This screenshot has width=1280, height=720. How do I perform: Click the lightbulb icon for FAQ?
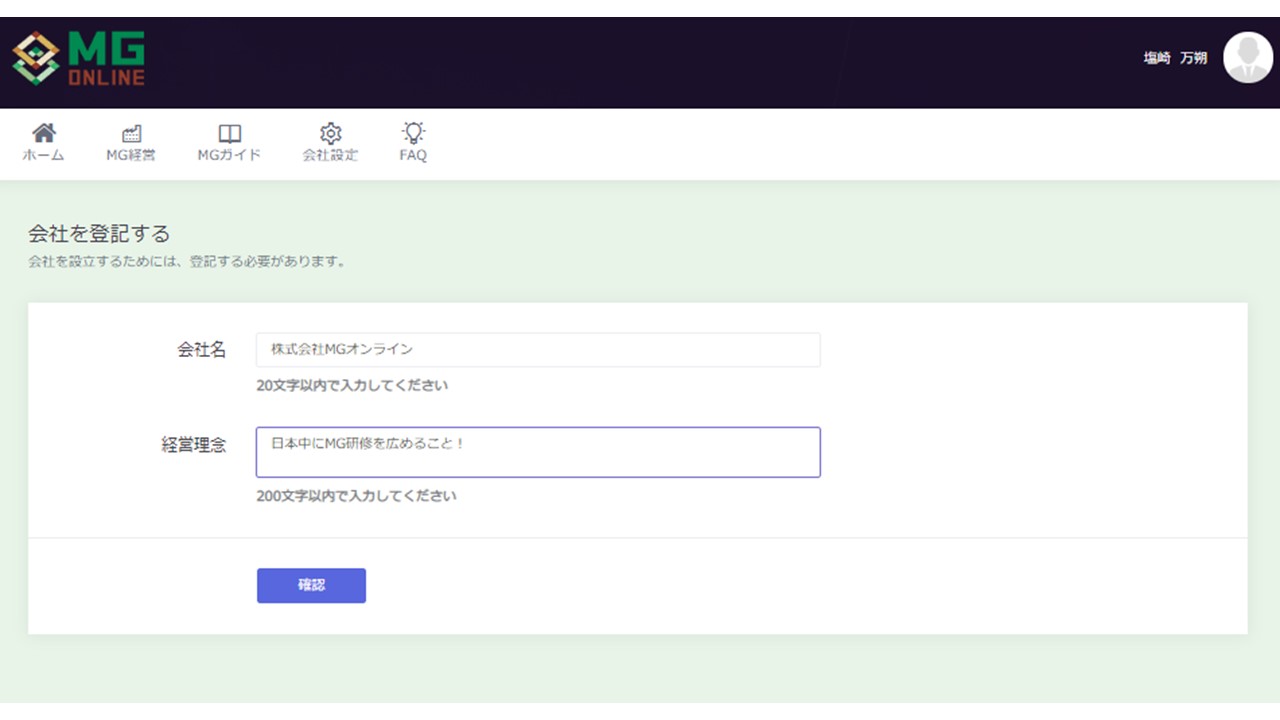pos(413,132)
